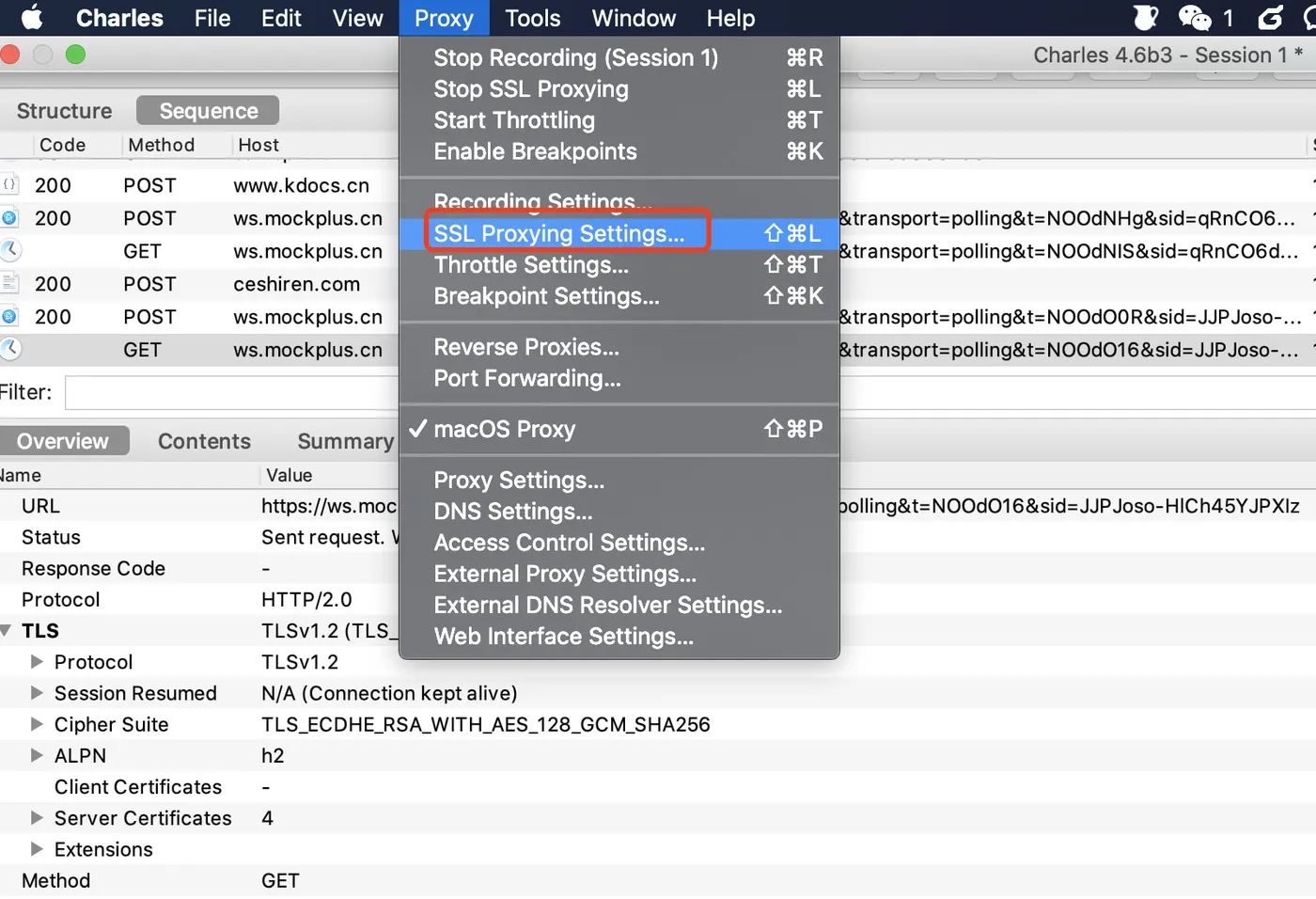Close the open Proxy menu
This screenshot has width=1316, height=899.
point(444,18)
